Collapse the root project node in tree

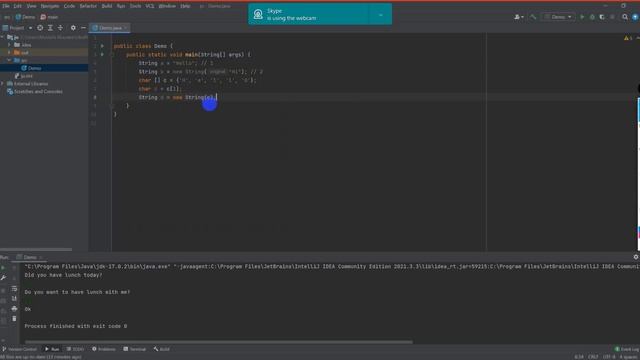coord(3,37)
